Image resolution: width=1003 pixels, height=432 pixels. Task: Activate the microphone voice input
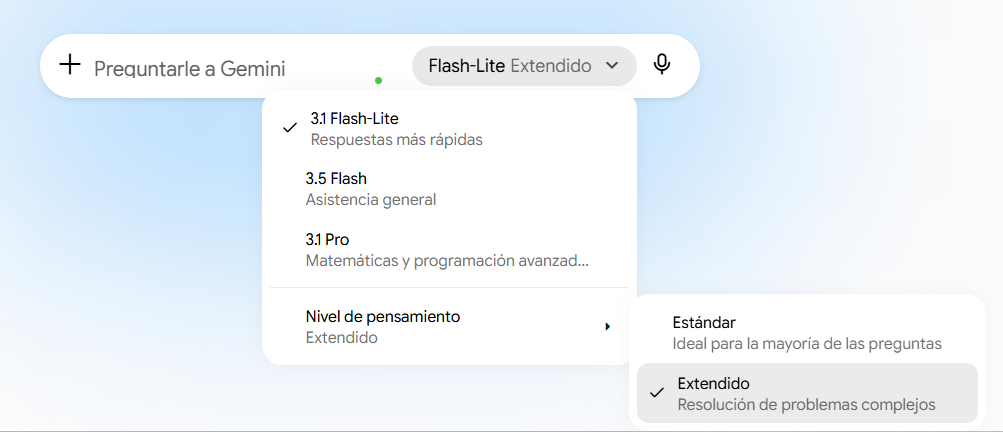pyautogui.click(x=662, y=65)
